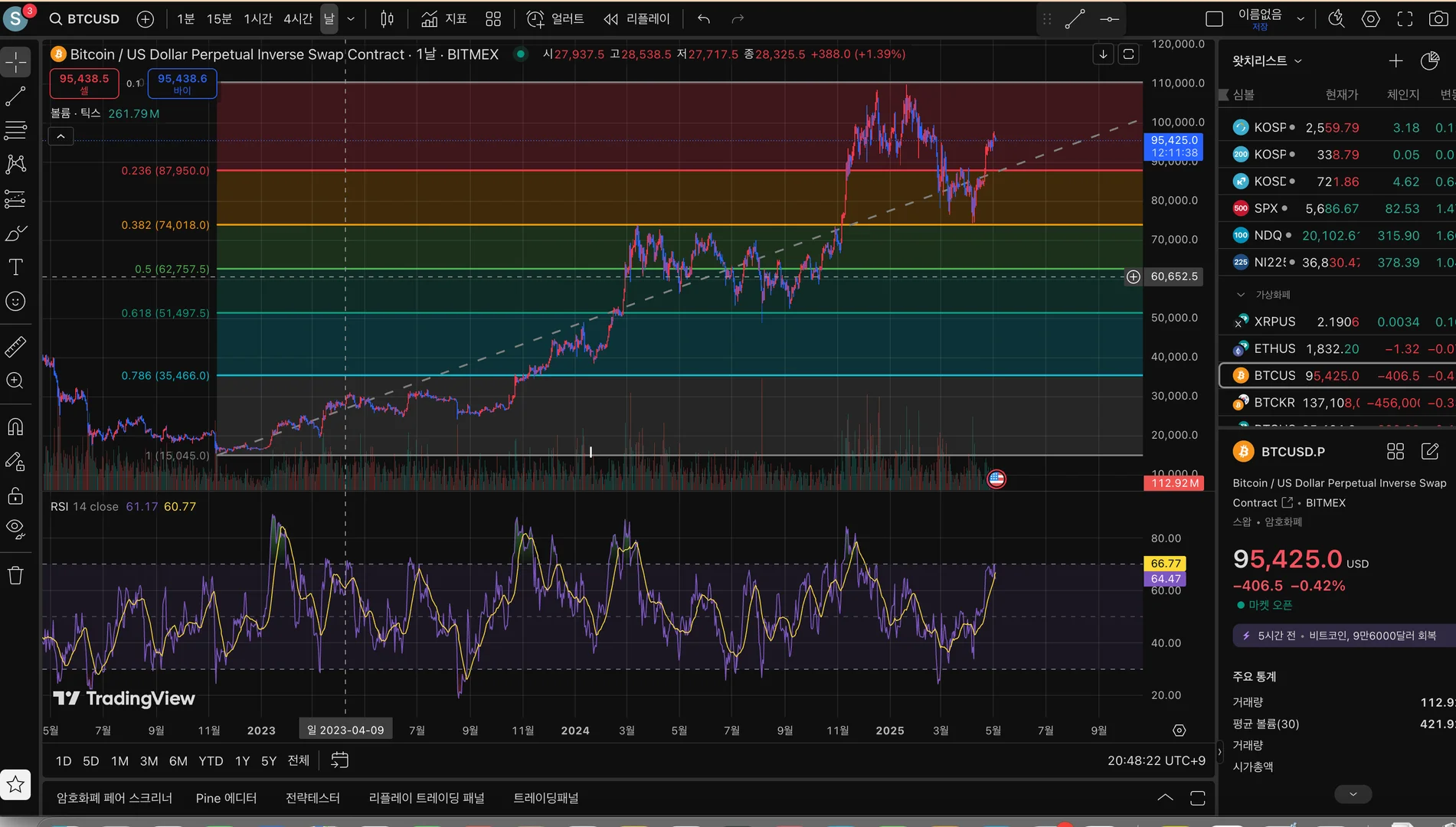Switch to the strategy tester tab
Screen dimensions: 1456x827
312,798
